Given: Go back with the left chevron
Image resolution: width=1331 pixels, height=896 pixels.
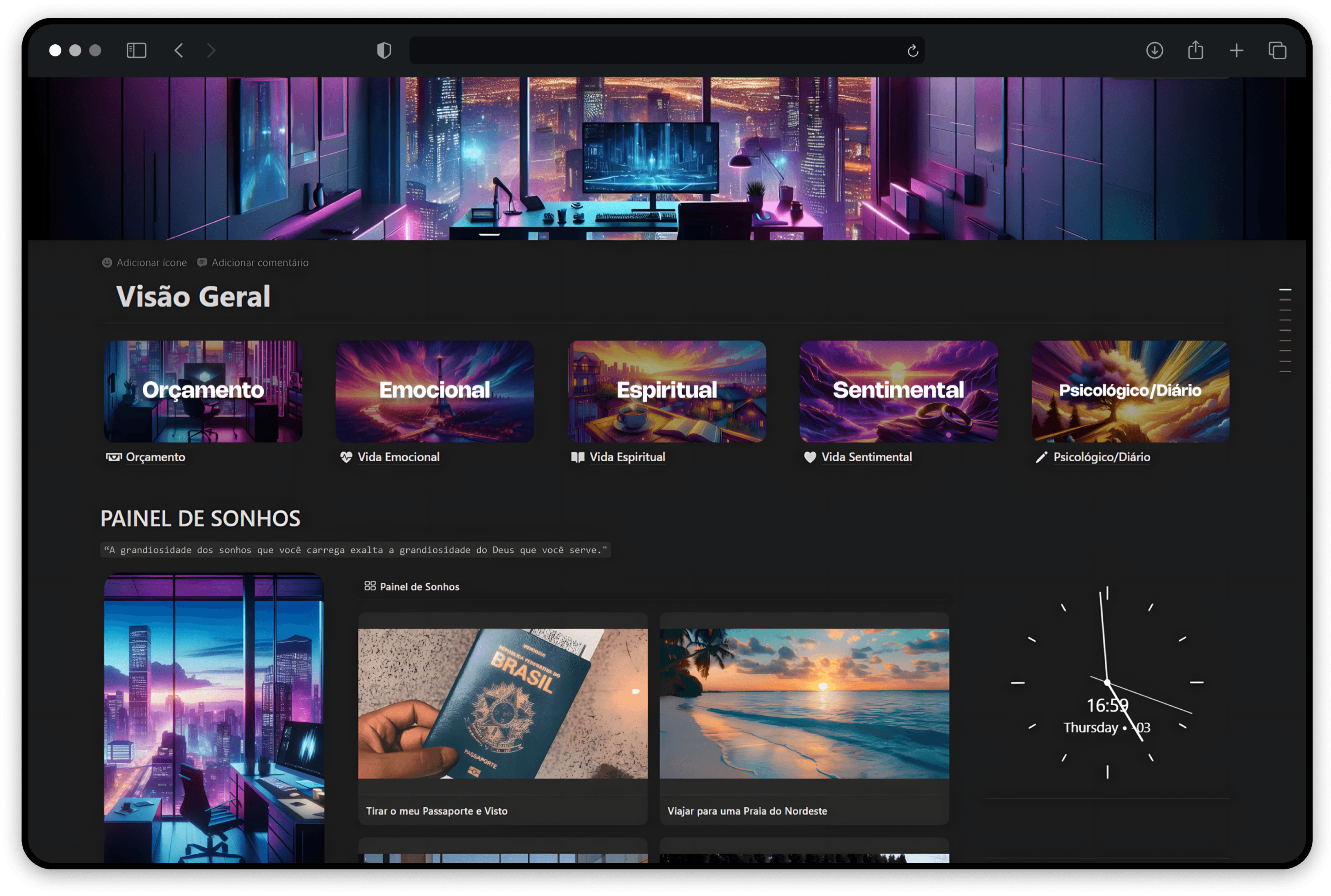Looking at the screenshot, I should 179,50.
